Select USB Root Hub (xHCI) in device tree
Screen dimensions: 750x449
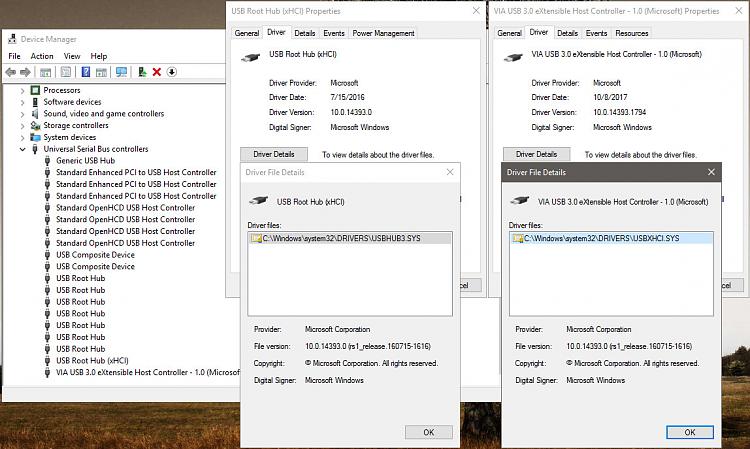click(92, 361)
